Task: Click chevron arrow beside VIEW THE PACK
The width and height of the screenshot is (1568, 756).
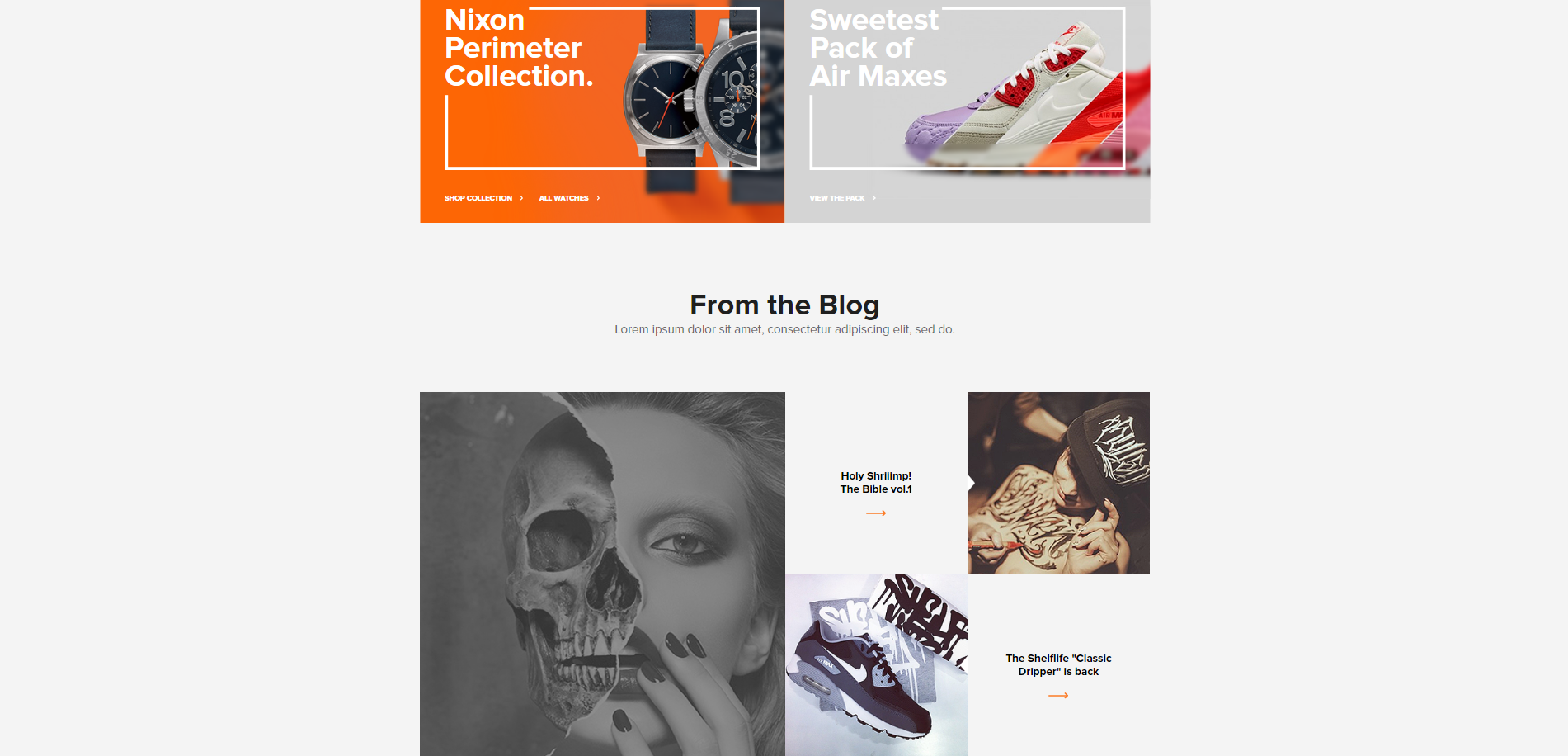Action: pos(873,198)
